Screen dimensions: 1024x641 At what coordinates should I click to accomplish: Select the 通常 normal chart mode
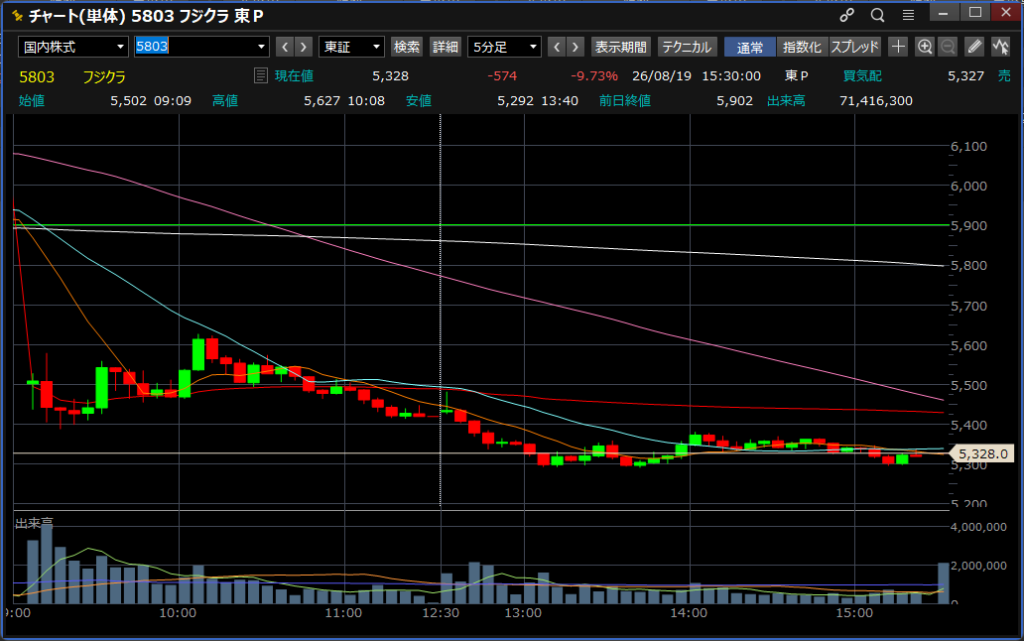pyautogui.click(x=750, y=47)
